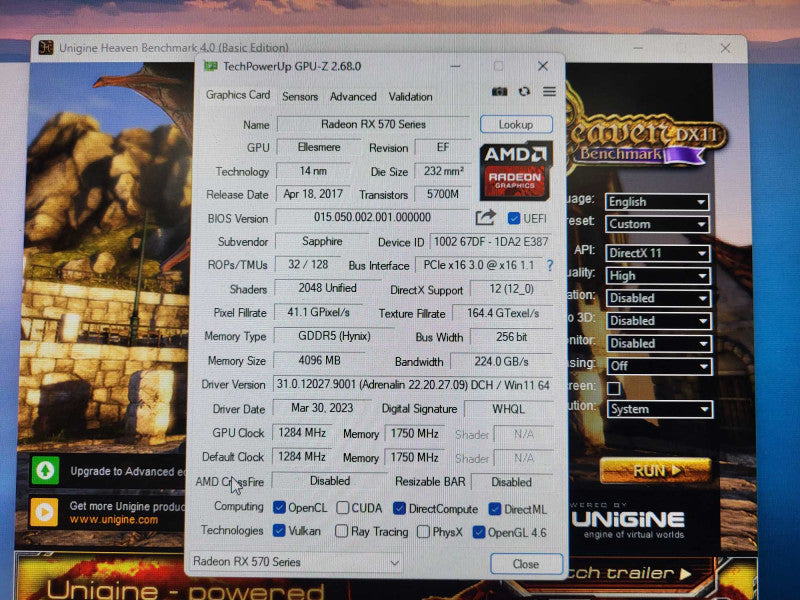This screenshot has height=600, width=800.
Task: Click the AMD CrossFire value Disabled
Action: pyautogui.click(x=330, y=481)
